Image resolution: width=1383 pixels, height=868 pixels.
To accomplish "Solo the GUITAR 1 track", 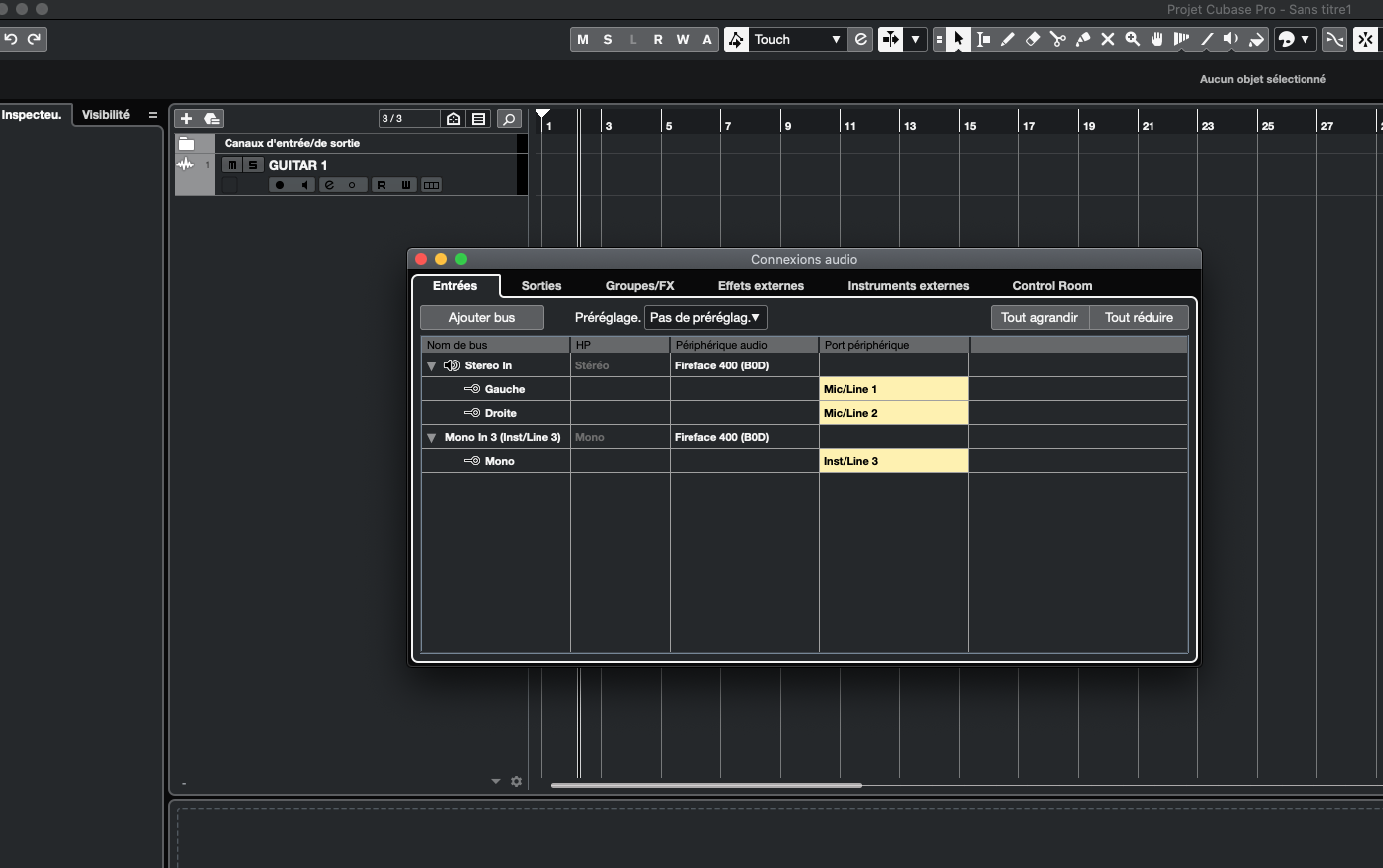I will [252, 165].
